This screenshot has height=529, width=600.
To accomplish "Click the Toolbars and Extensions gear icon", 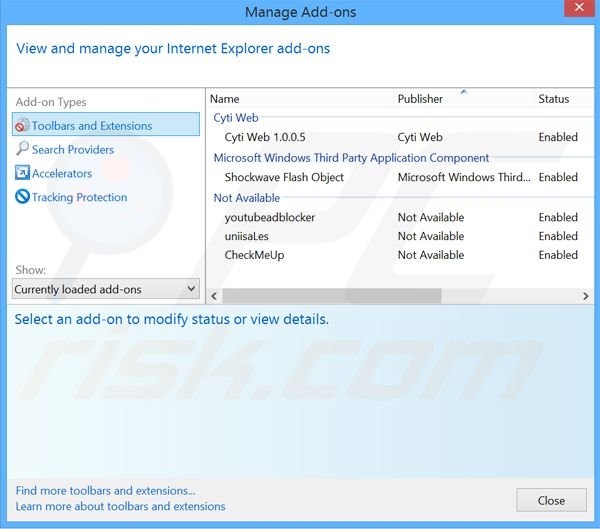I will (x=22, y=125).
